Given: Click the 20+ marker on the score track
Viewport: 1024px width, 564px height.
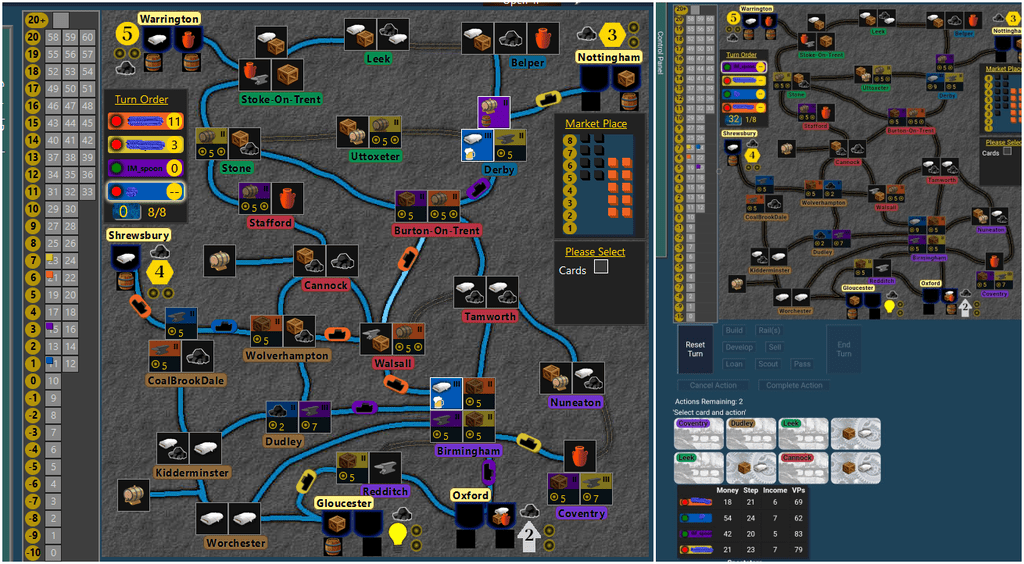Looking at the screenshot, I should point(36,19).
